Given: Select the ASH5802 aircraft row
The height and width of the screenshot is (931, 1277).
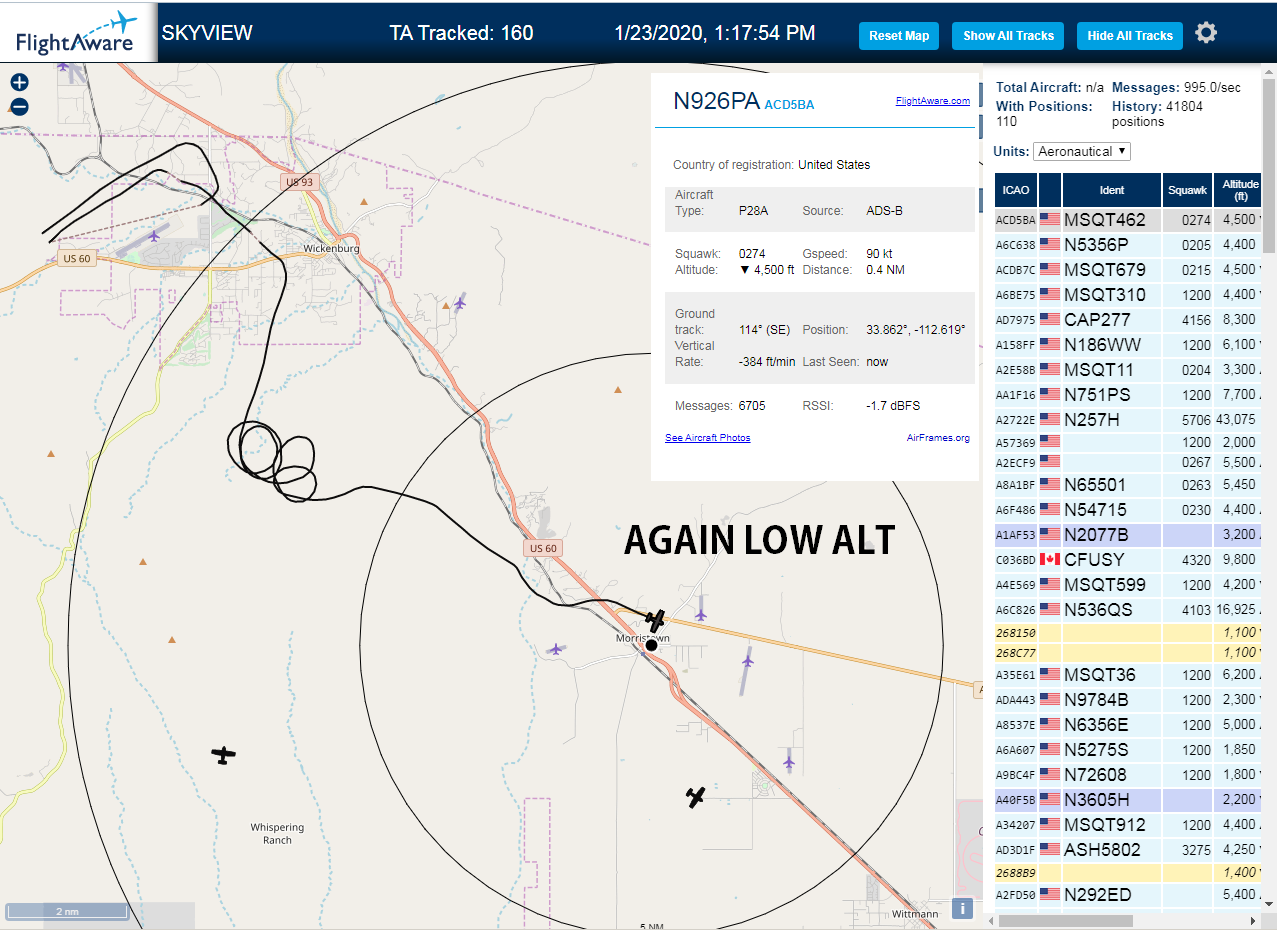Looking at the screenshot, I should tap(1128, 850).
